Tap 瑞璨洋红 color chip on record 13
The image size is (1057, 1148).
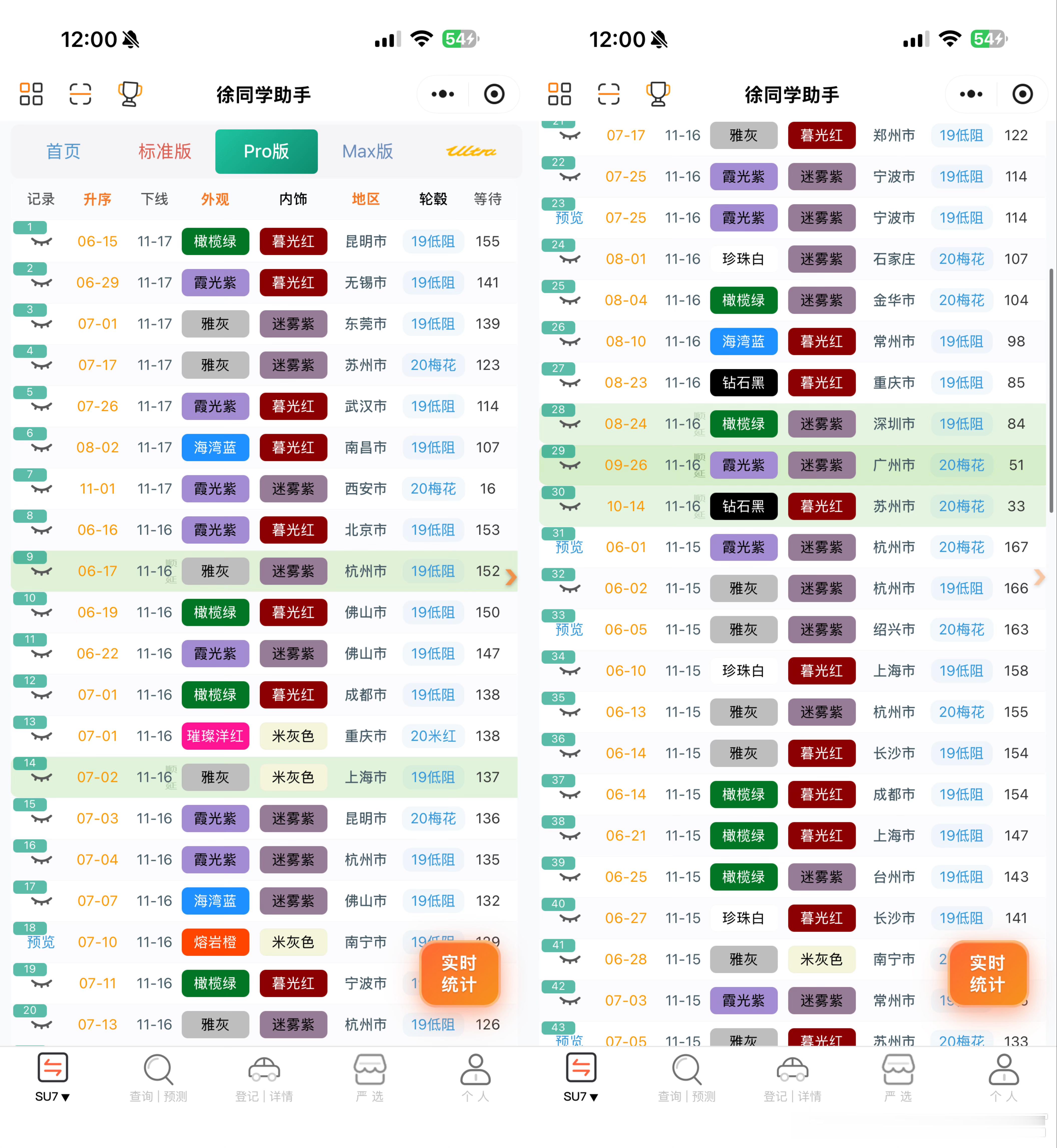click(x=215, y=736)
